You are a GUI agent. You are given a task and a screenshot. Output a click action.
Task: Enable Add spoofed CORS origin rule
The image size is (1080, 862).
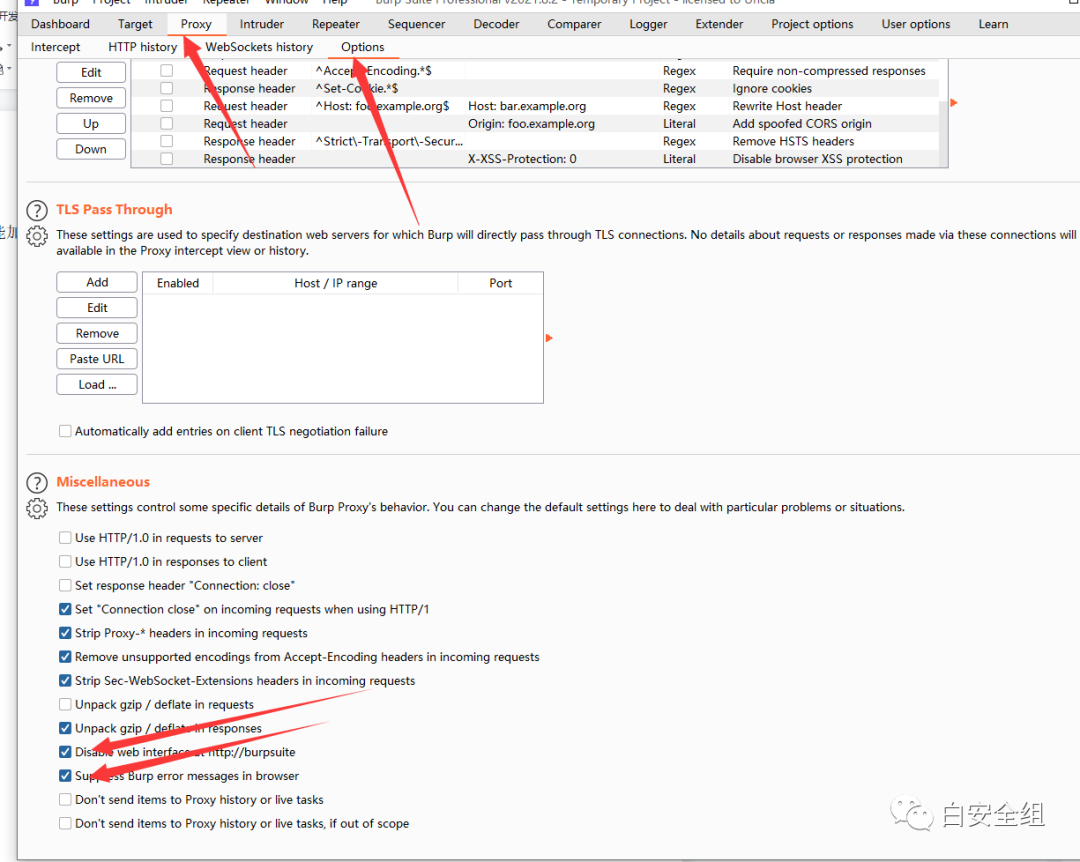click(x=167, y=123)
